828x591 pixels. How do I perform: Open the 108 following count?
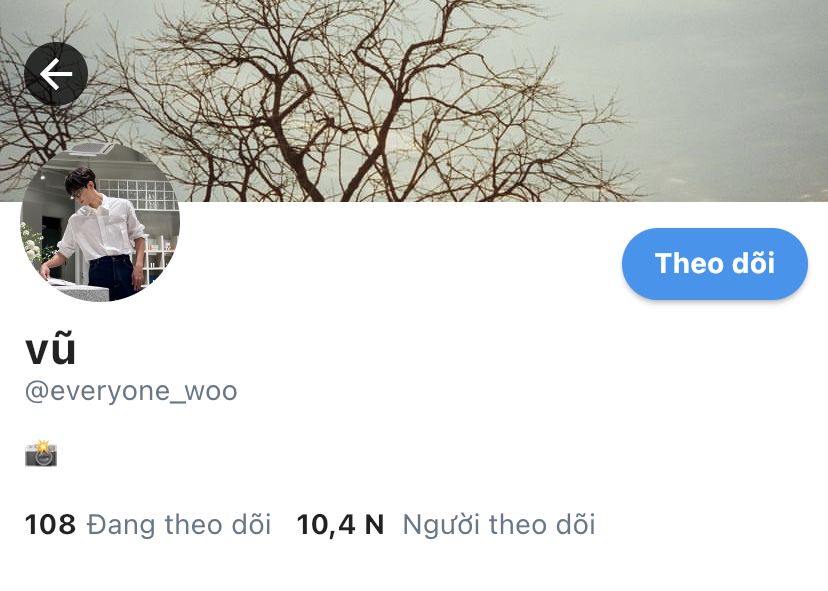pyautogui.click(x=50, y=524)
